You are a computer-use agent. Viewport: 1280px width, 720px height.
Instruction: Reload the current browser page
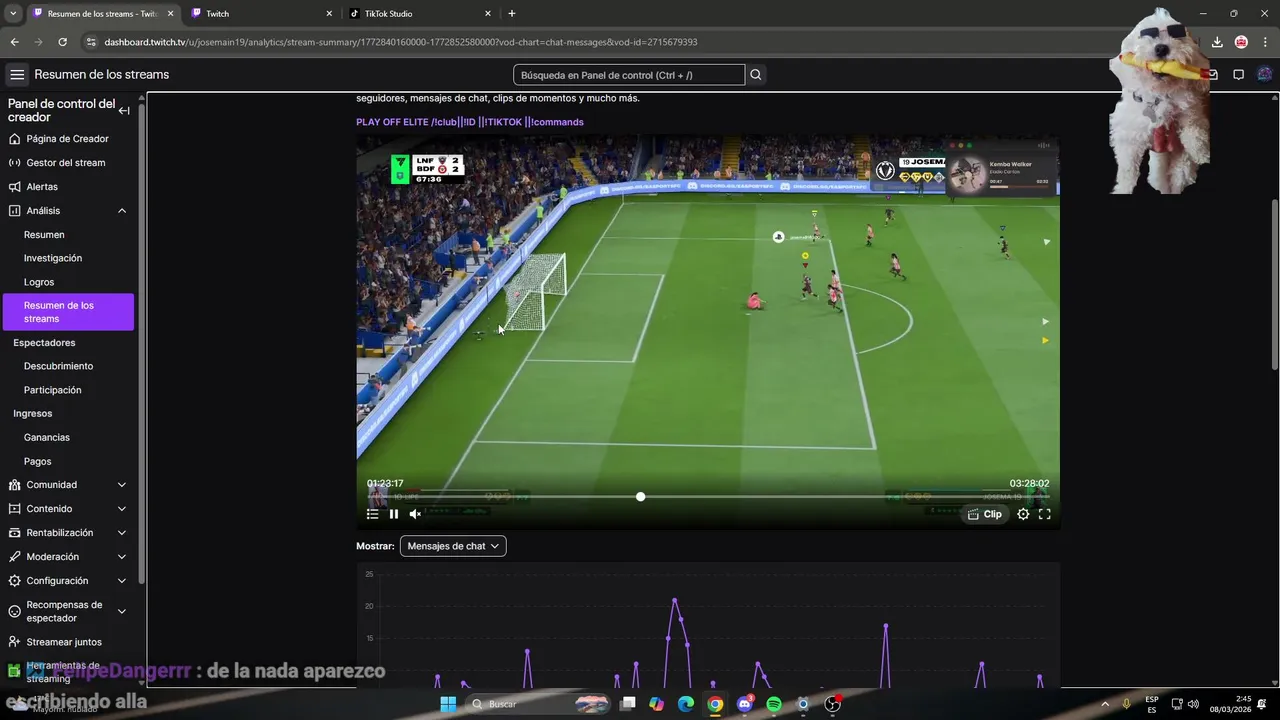click(x=62, y=42)
